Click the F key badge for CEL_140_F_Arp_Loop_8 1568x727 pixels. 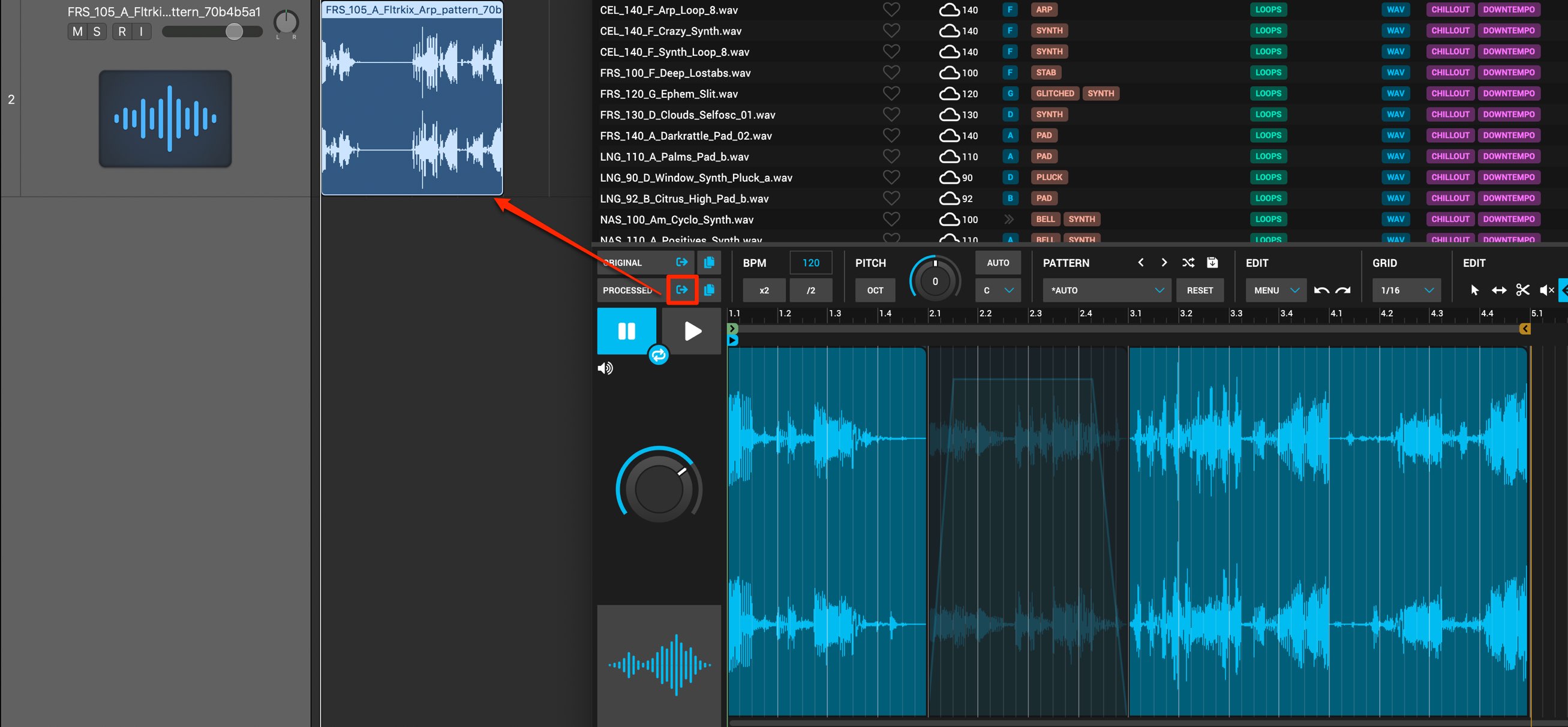coord(1010,10)
